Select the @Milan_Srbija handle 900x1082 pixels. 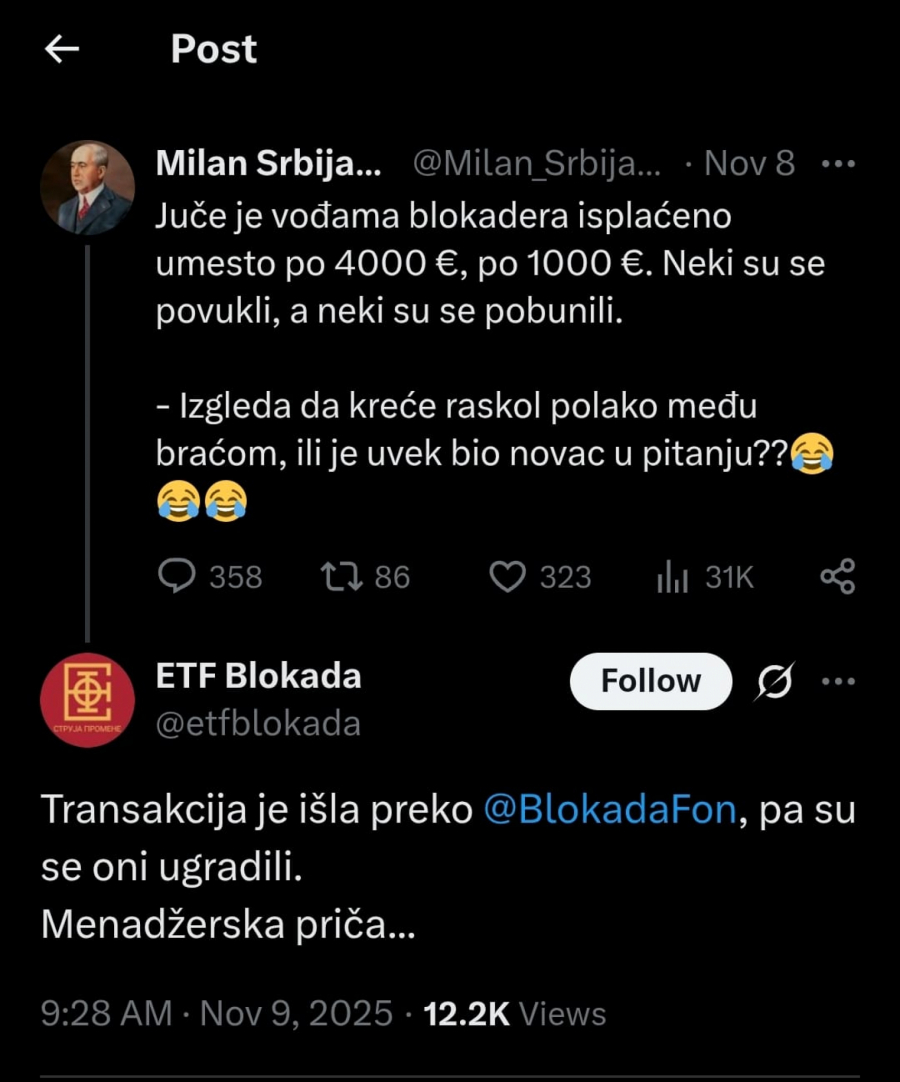pyautogui.click(x=535, y=163)
